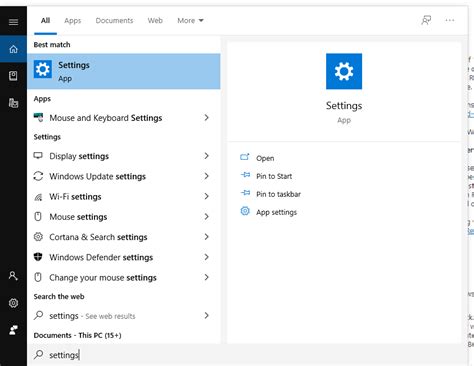Click the Settings title in preview pane
This screenshot has height=366, width=474.
point(344,106)
